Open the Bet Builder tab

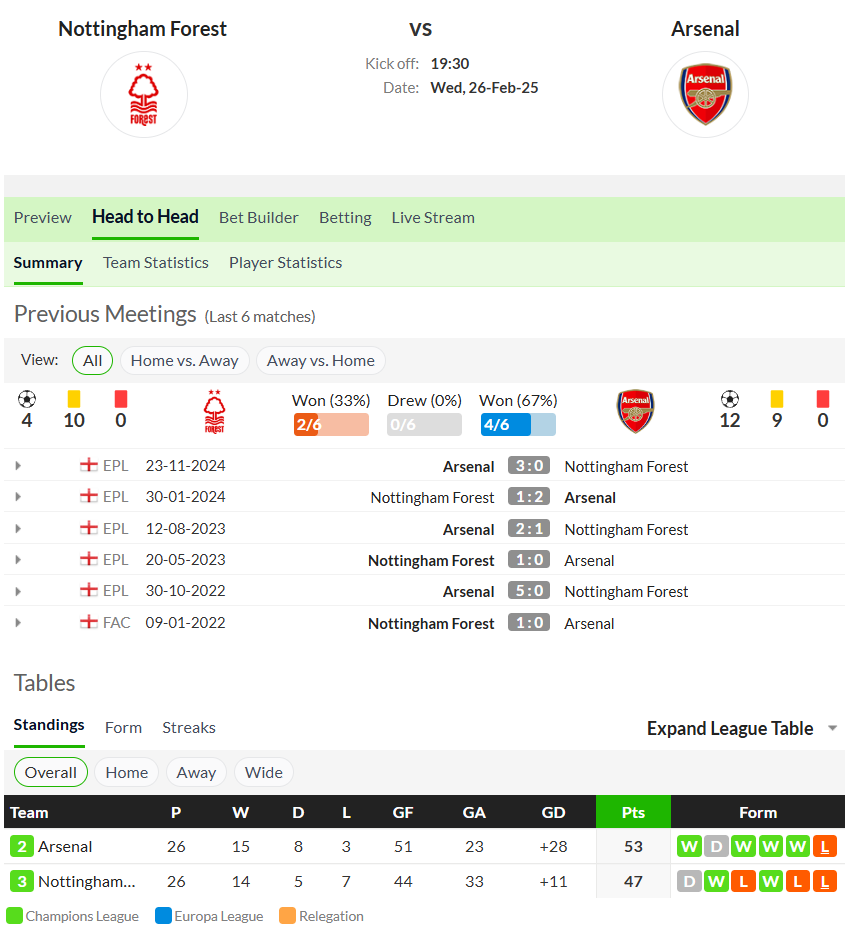coord(259,218)
